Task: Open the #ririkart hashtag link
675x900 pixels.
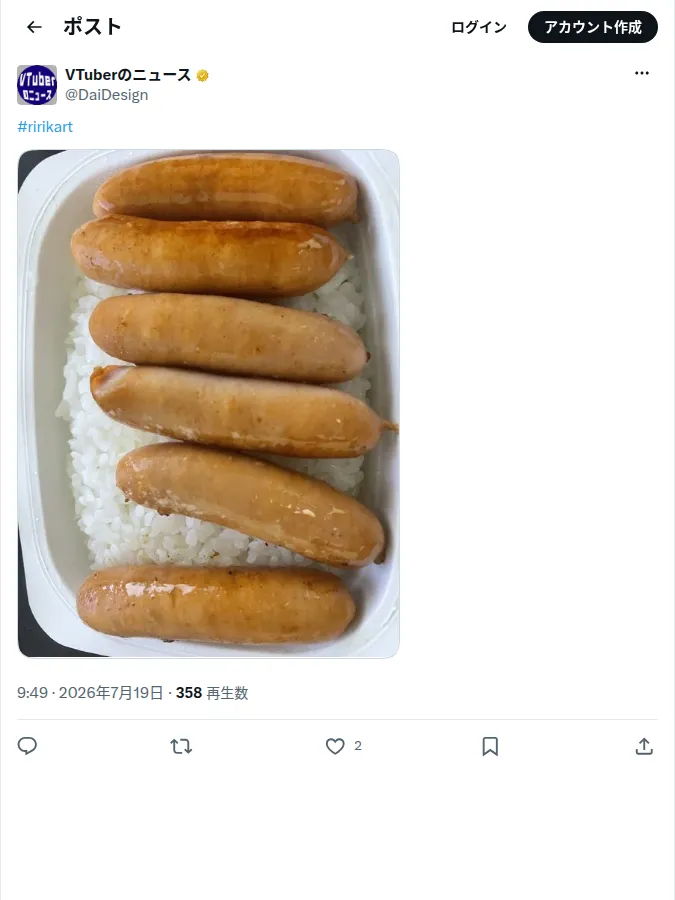Action: (45, 127)
